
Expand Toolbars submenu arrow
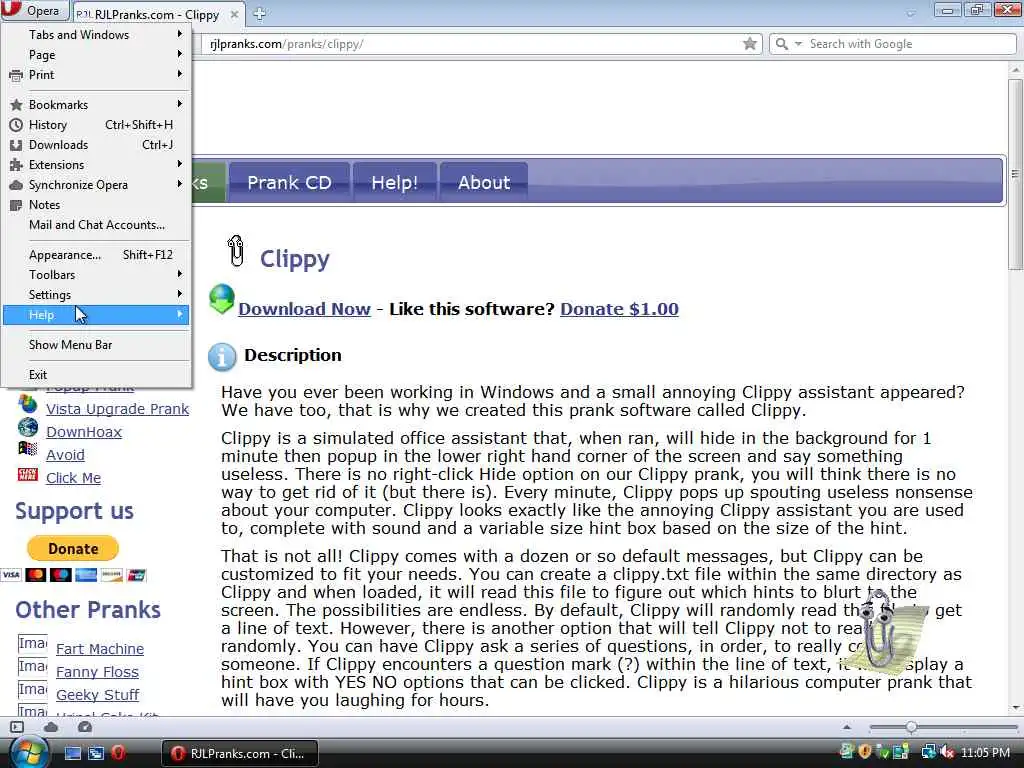click(180, 274)
